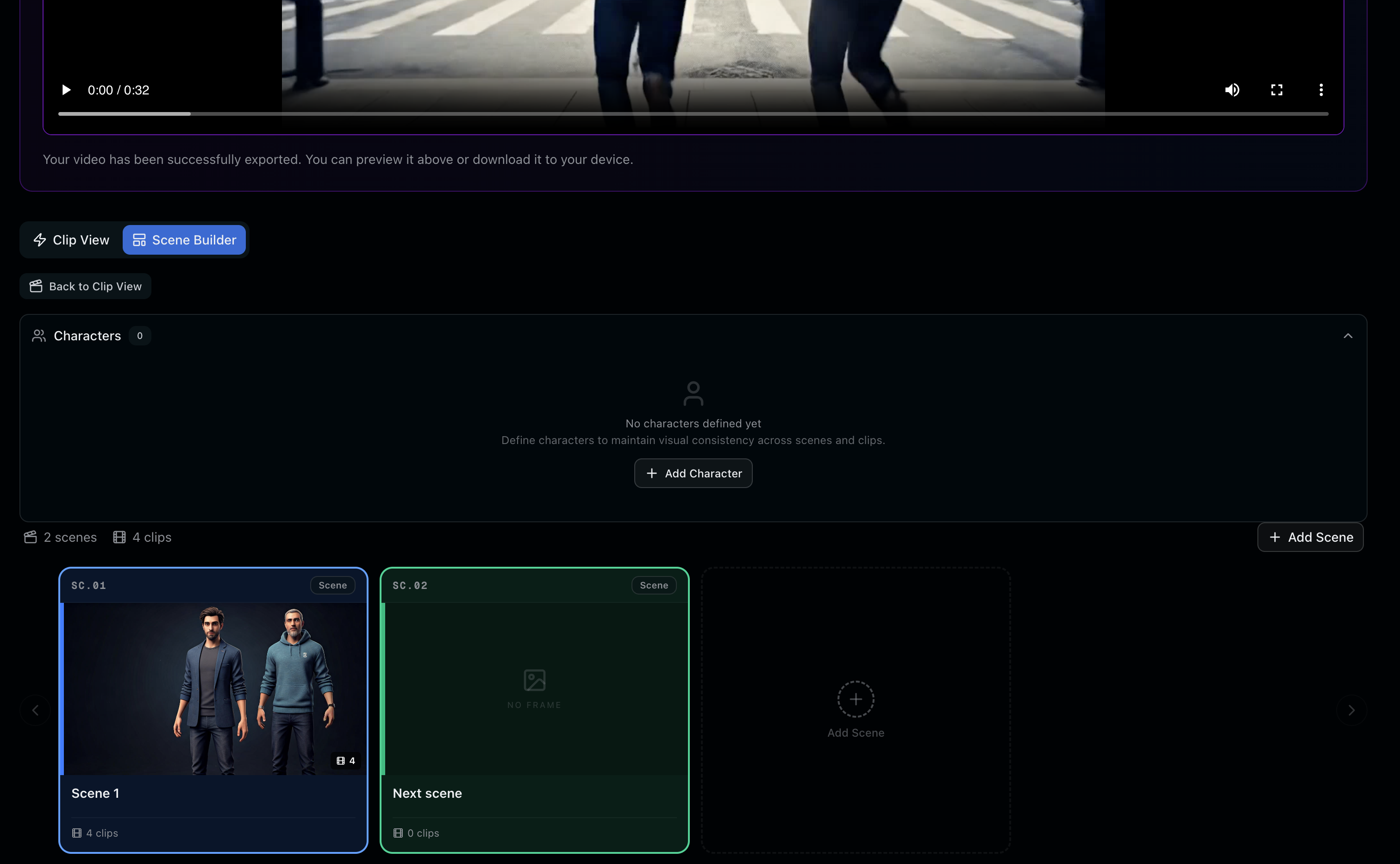1400x864 pixels.
Task: Play the exported video
Action: (x=66, y=90)
